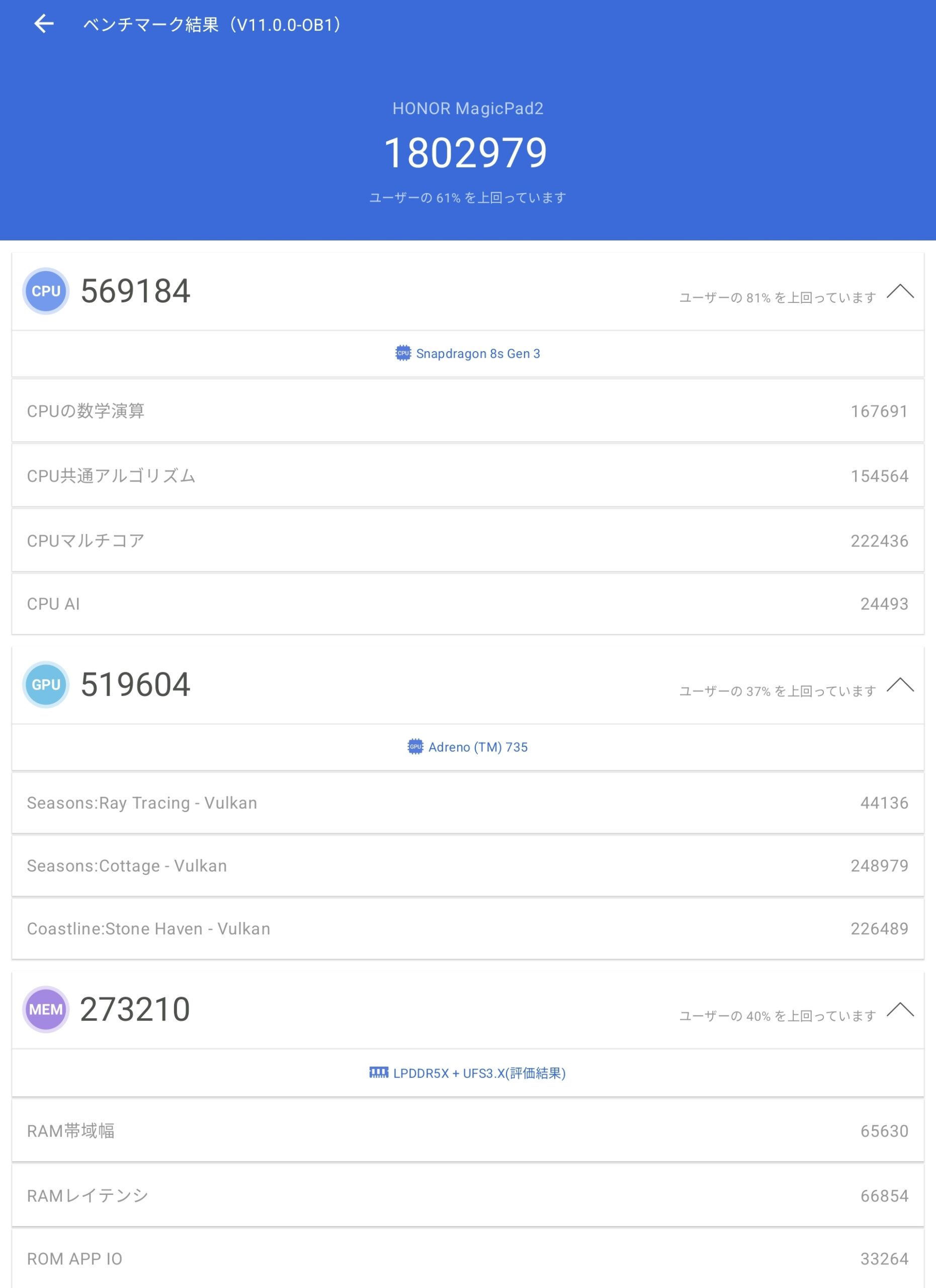Viewport: 936px width, 1288px height.
Task: Select Seasons:Ray Tracing - Vulkan row
Action: (468, 802)
